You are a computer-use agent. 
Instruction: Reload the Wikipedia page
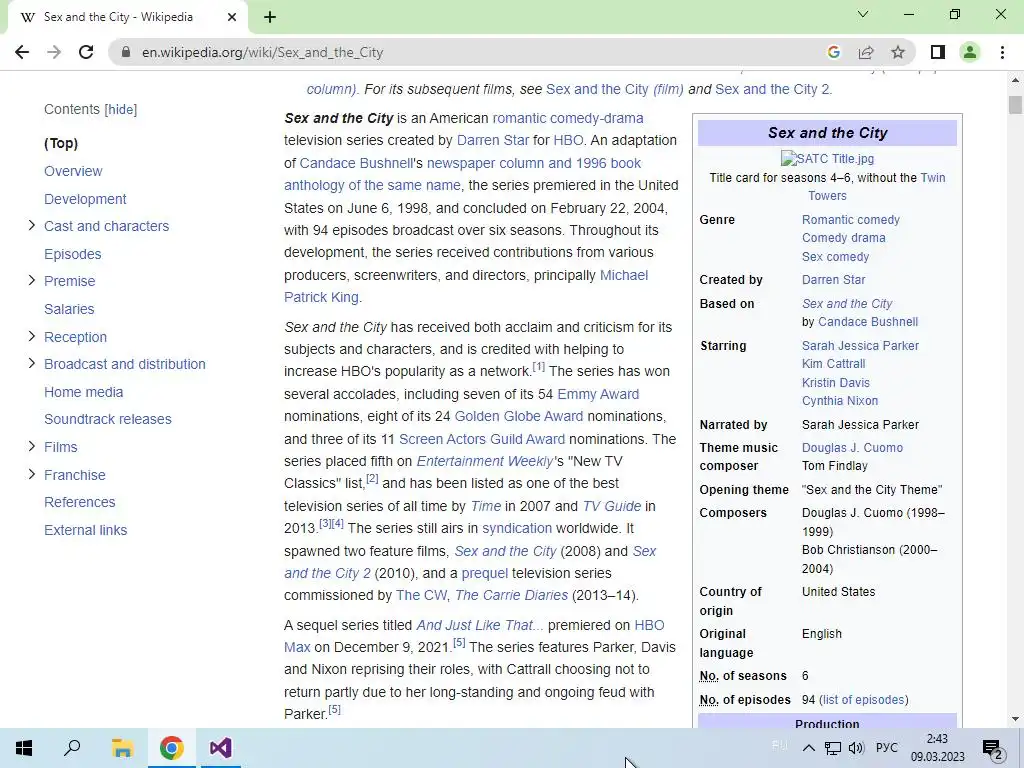pyautogui.click(x=86, y=52)
